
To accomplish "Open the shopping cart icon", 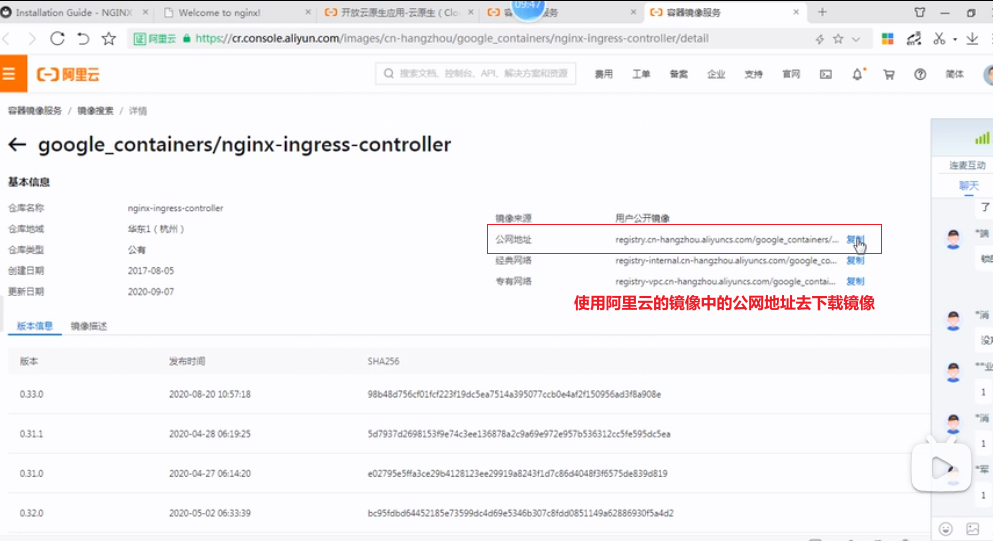I will tap(889, 75).
